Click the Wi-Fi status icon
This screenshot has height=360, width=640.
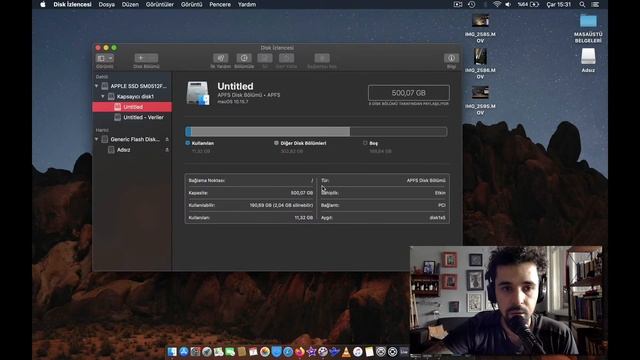tap(496, 4)
